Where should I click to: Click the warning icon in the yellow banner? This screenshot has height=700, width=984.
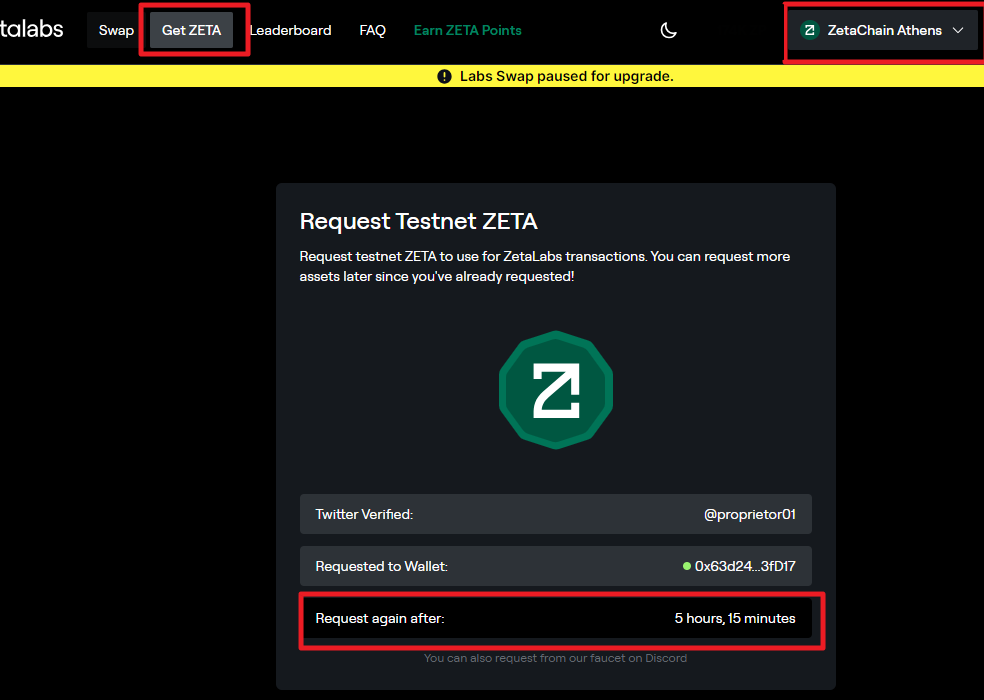[x=444, y=77]
